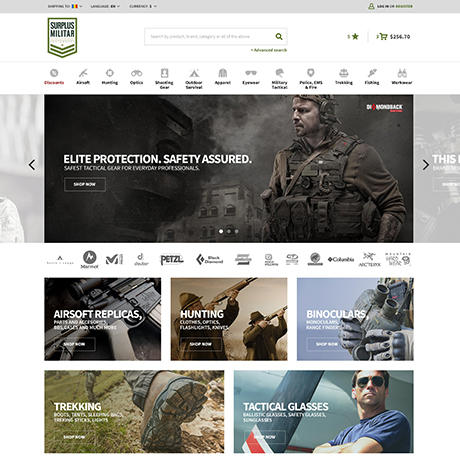460x460 pixels.
Task: Click Shop Now on the Elite Protection banner
Action: [x=85, y=184]
